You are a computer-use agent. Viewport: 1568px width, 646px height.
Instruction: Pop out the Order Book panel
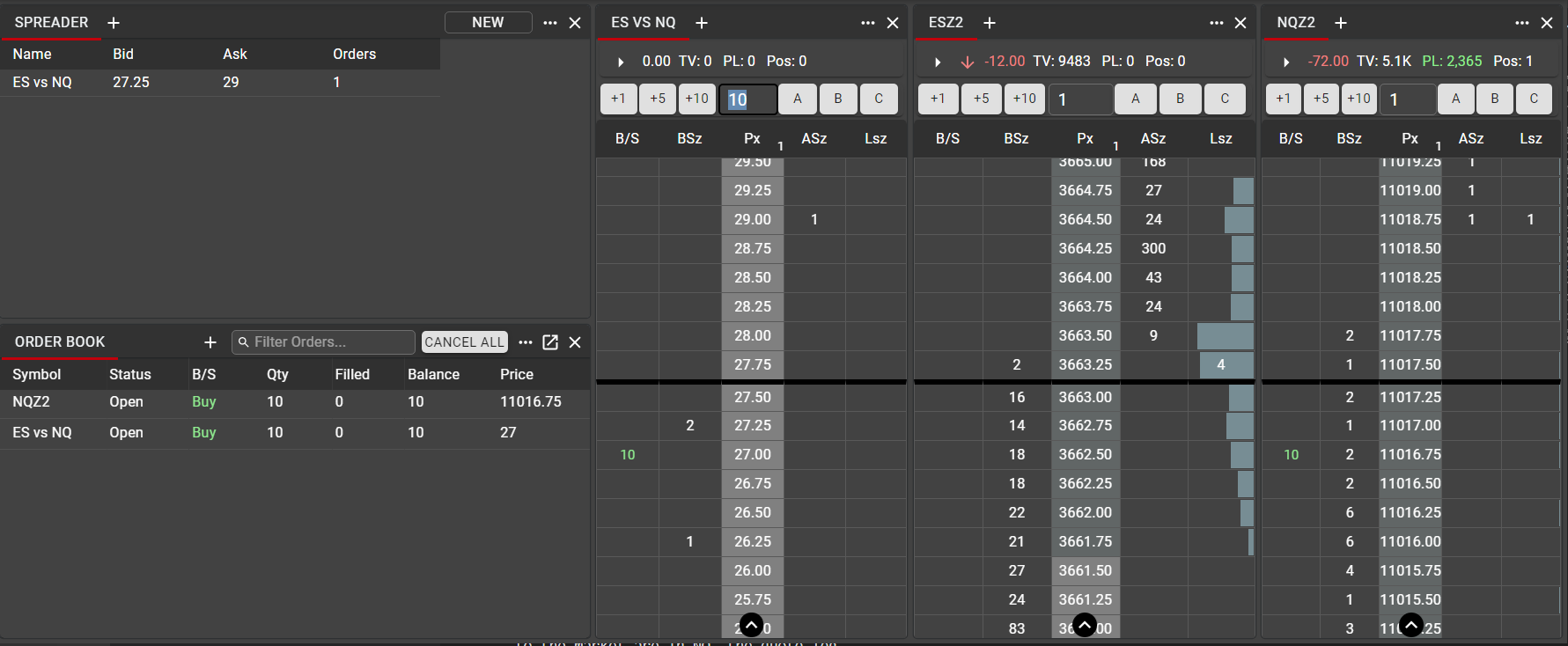[550, 342]
